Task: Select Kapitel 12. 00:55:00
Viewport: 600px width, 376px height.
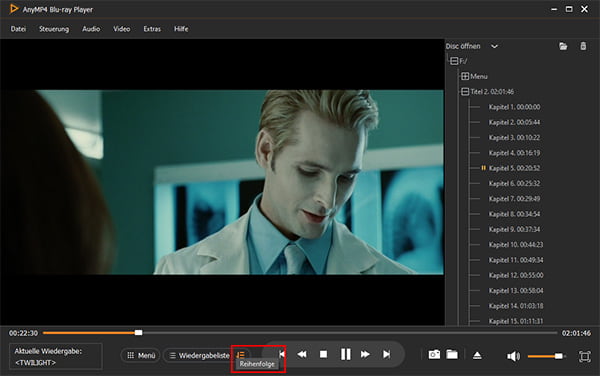Action: 516,275
